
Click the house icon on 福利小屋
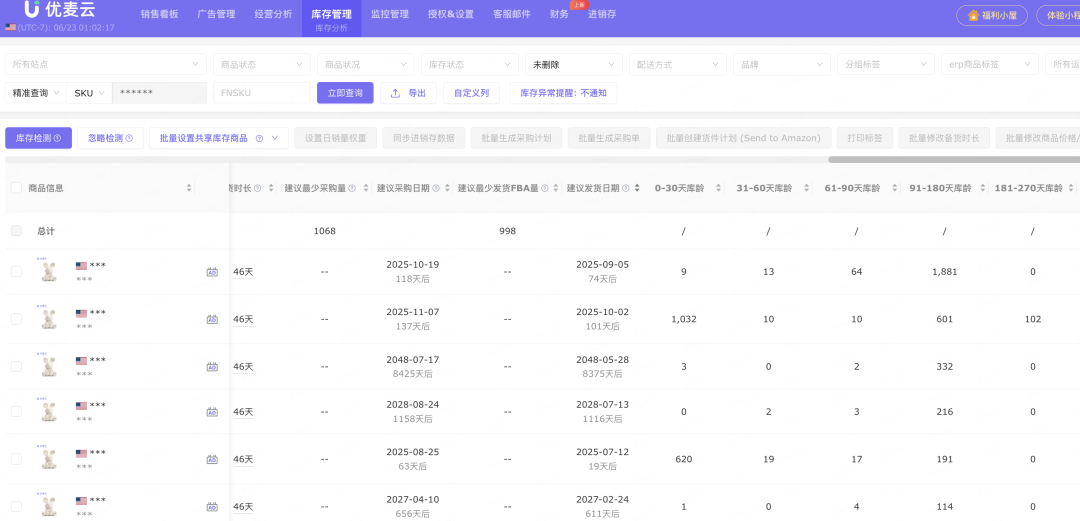click(973, 15)
